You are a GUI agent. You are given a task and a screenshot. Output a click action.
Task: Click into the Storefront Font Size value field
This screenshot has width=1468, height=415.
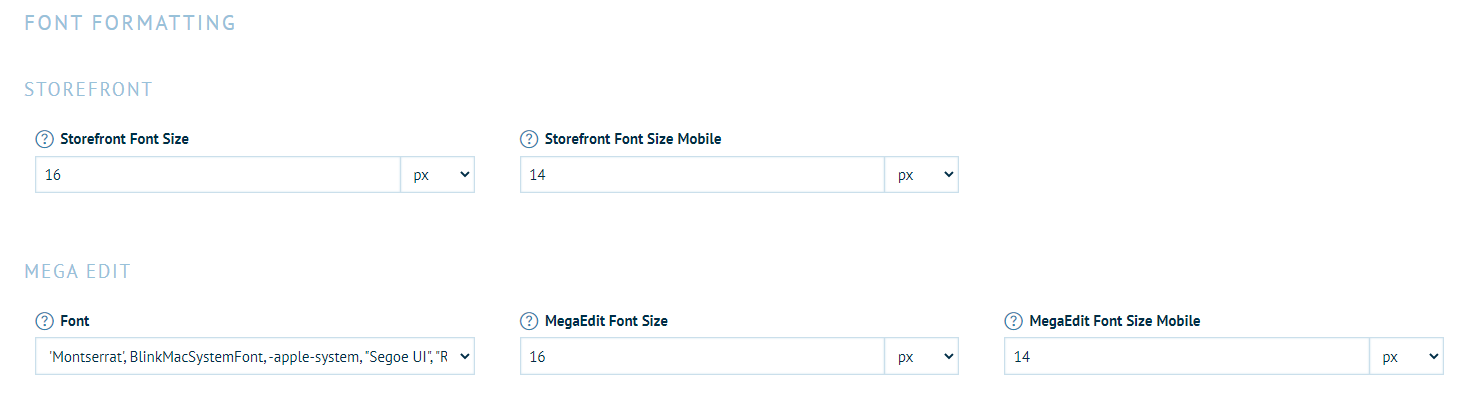[218, 175]
